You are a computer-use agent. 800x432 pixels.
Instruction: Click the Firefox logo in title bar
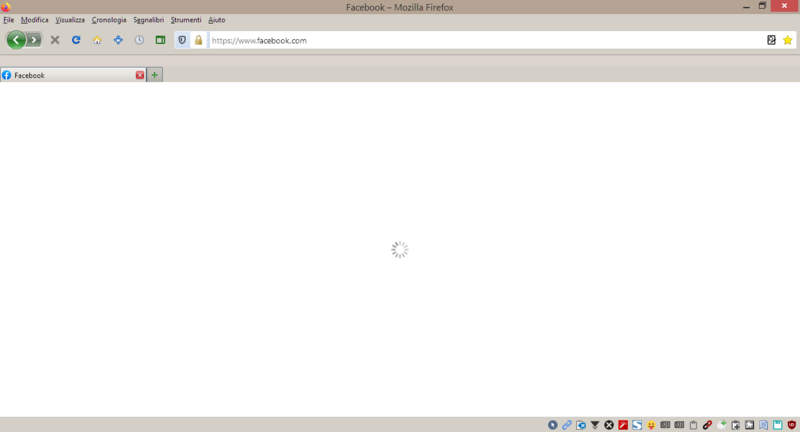pos(6,7)
